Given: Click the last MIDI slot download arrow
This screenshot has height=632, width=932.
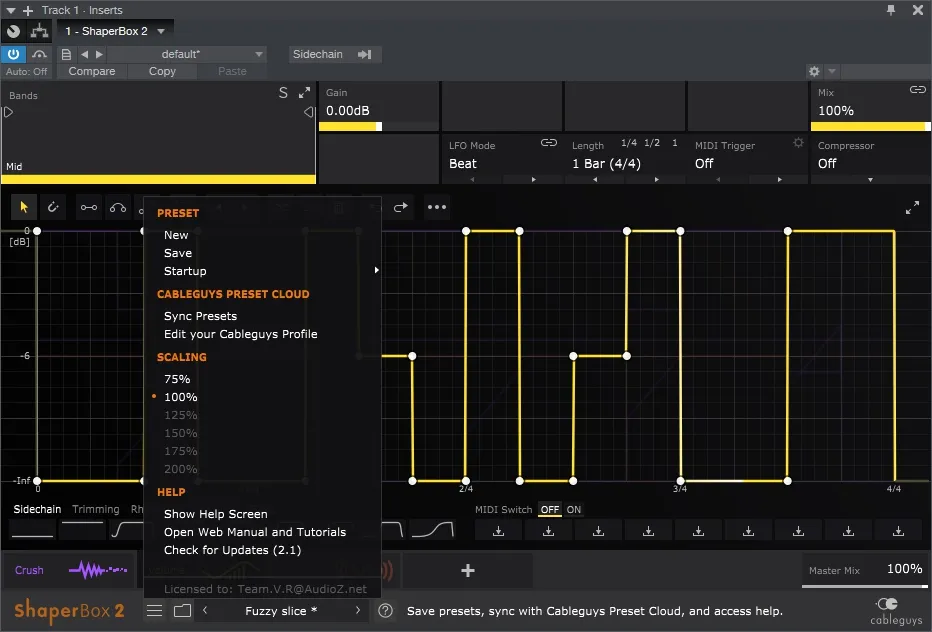Looking at the screenshot, I should 898,531.
